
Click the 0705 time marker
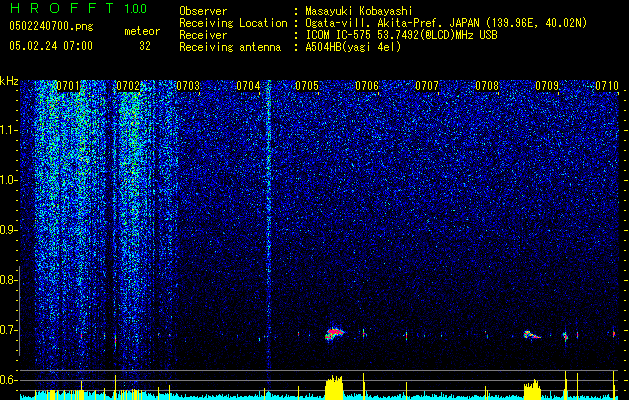[307, 86]
